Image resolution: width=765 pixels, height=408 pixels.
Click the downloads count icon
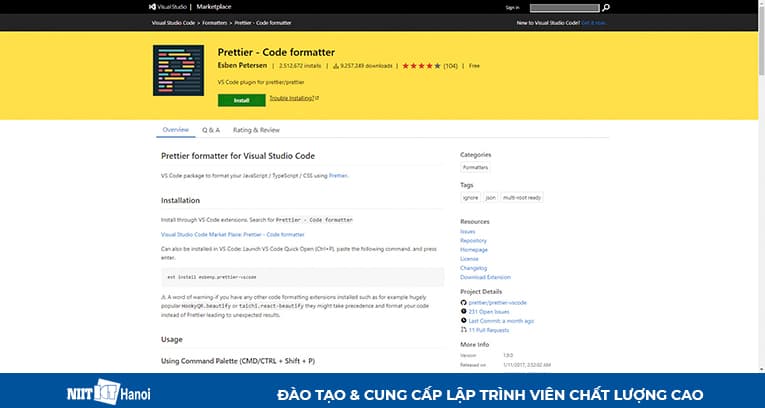pos(336,66)
